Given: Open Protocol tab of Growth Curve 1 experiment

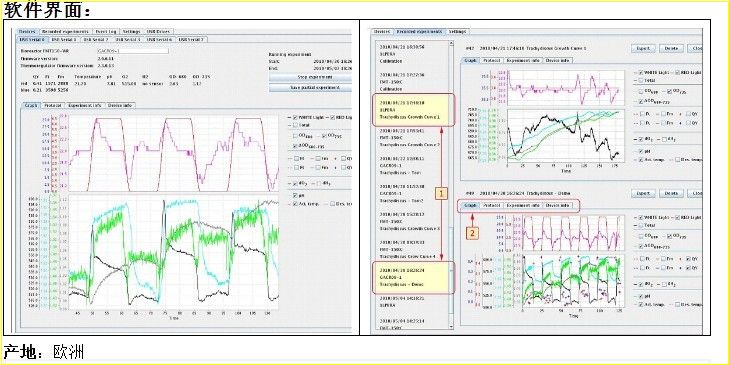Looking at the screenshot, I should pyautogui.click(x=491, y=60).
